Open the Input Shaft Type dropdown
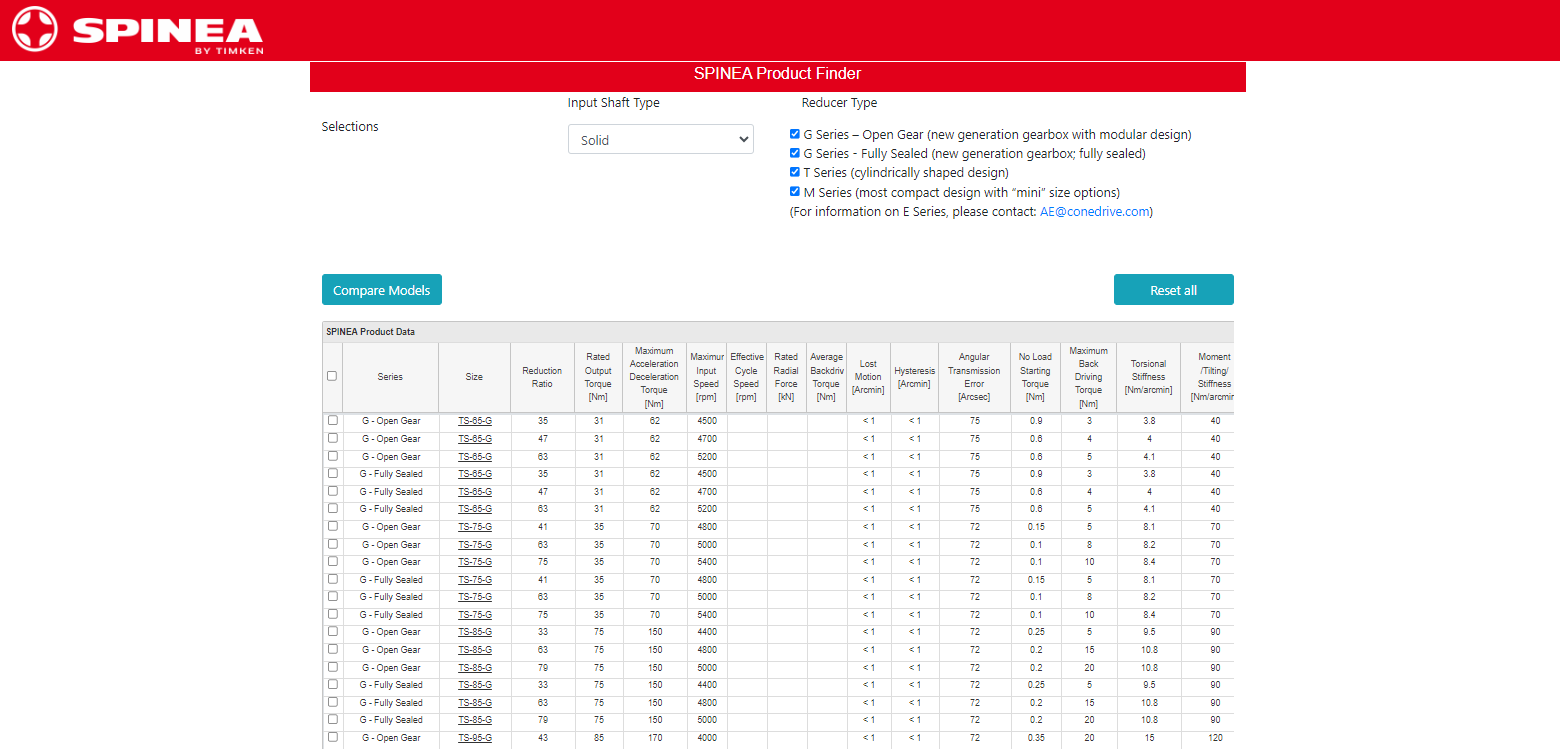 pos(660,140)
